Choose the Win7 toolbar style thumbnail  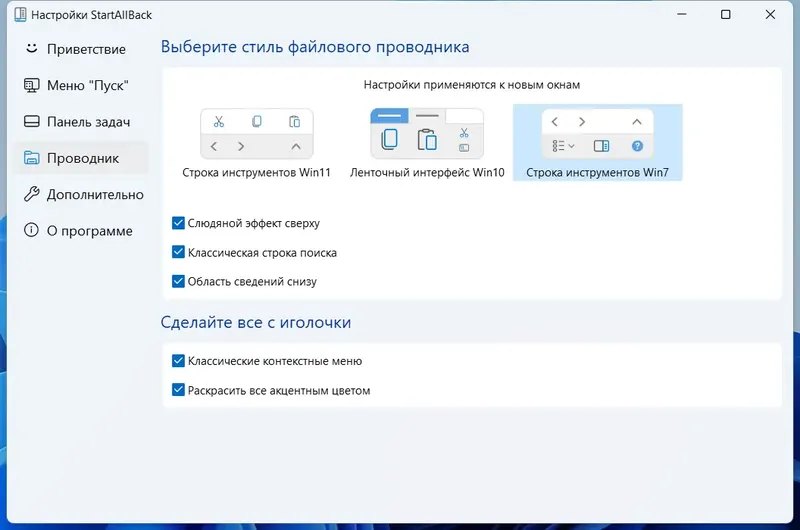tap(597, 134)
